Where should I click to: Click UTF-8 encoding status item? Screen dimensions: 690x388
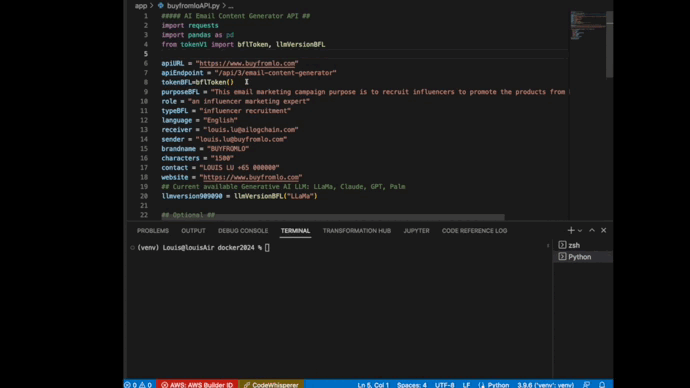tap(444, 384)
